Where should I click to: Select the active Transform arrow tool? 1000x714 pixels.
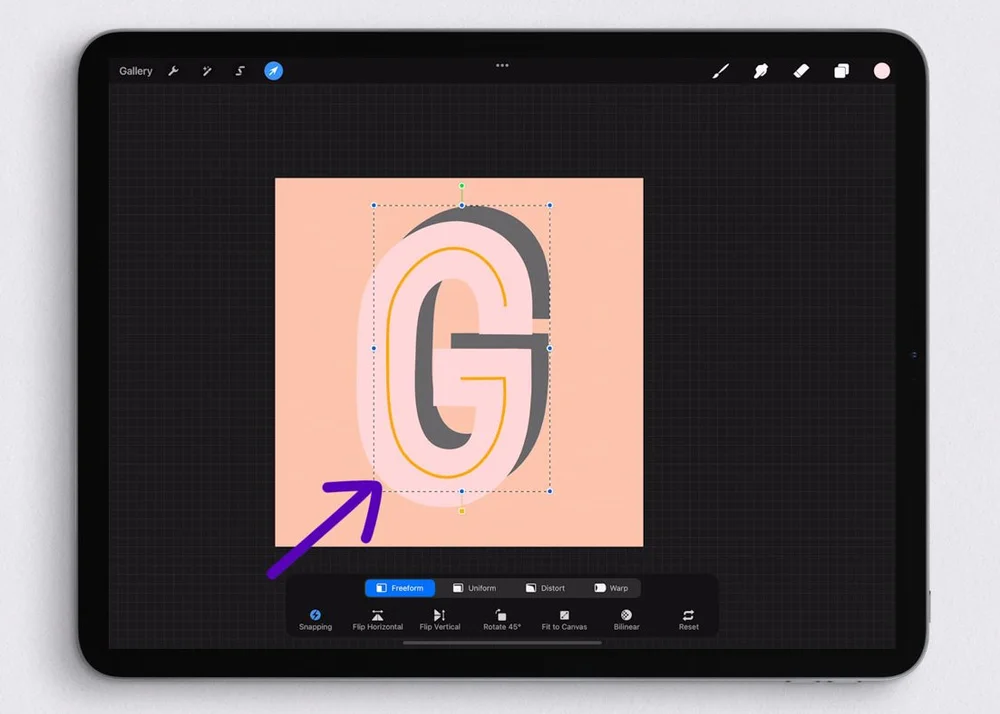click(x=273, y=71)
